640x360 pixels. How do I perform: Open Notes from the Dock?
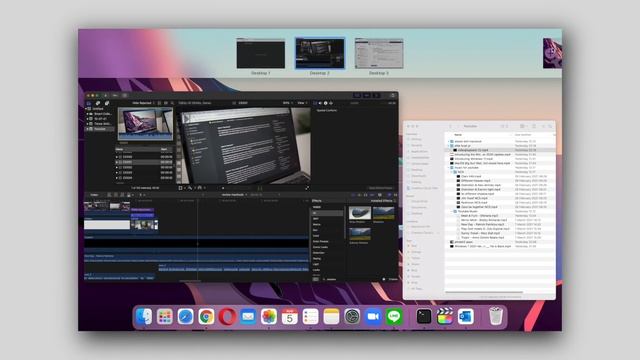point(331,316)
